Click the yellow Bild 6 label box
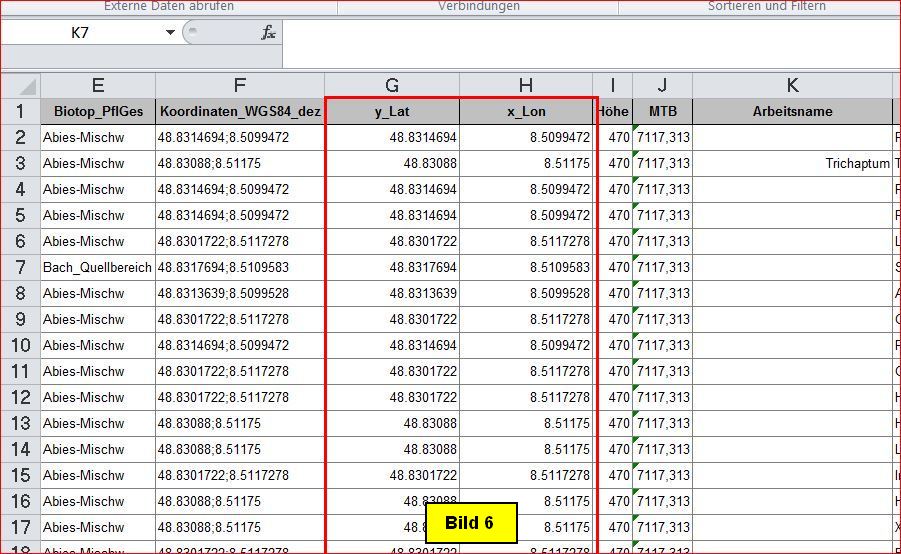Screen dimensions: 901x554 (x=470, y=523)
